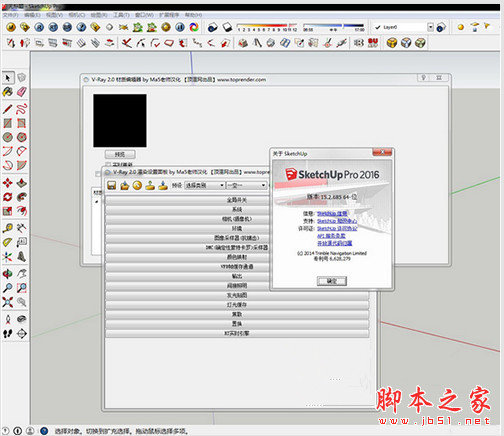Image resolution: width=504 pixels, height=436 pixels.
Task: Toggle the checkbox below the preview button
Action: (x=108, y=164)
